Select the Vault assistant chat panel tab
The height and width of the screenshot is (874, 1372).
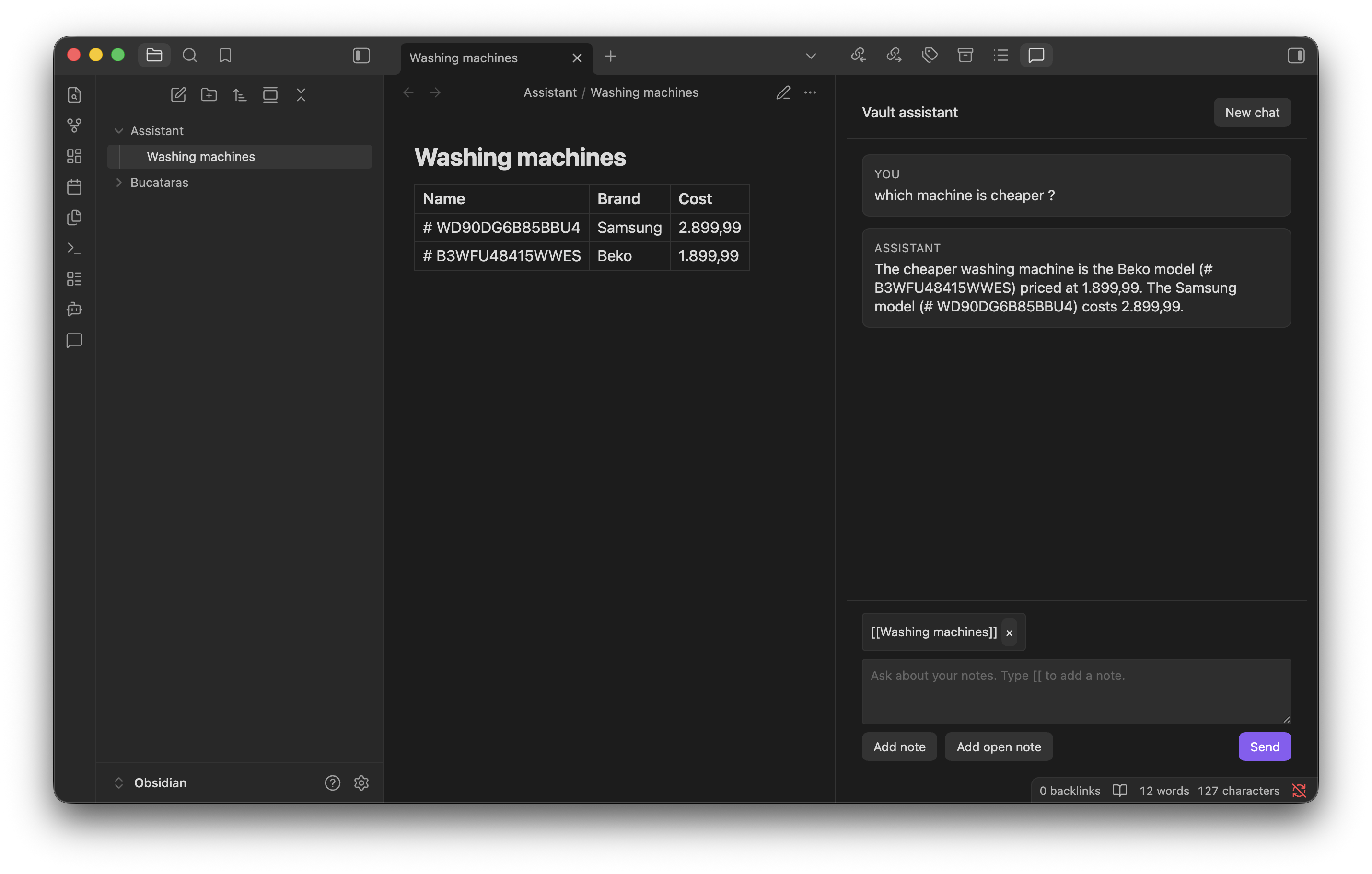[1036, 55]
